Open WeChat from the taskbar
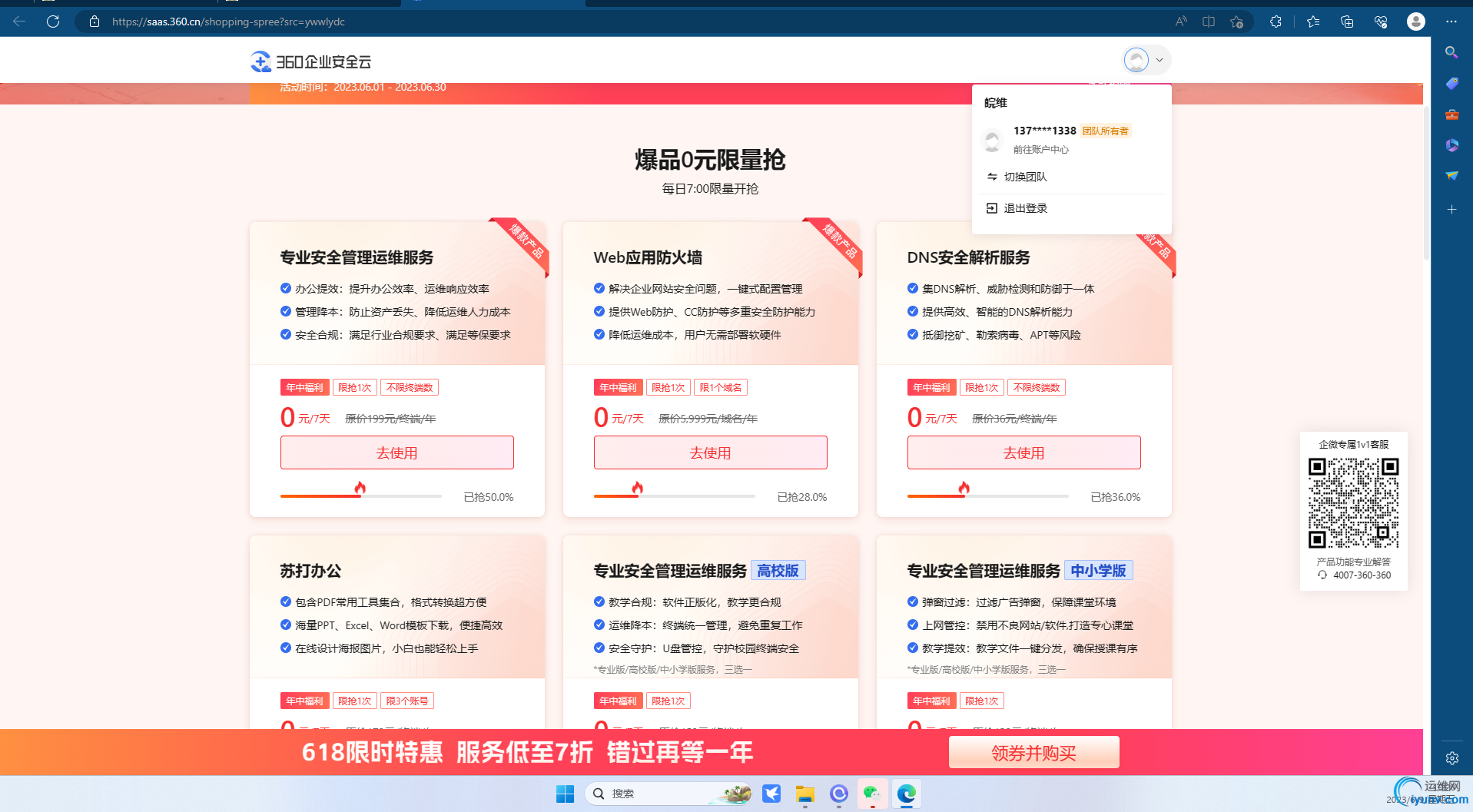This screenshot has height=812, width=1473. pyautogui.click(x=872, y=794)
